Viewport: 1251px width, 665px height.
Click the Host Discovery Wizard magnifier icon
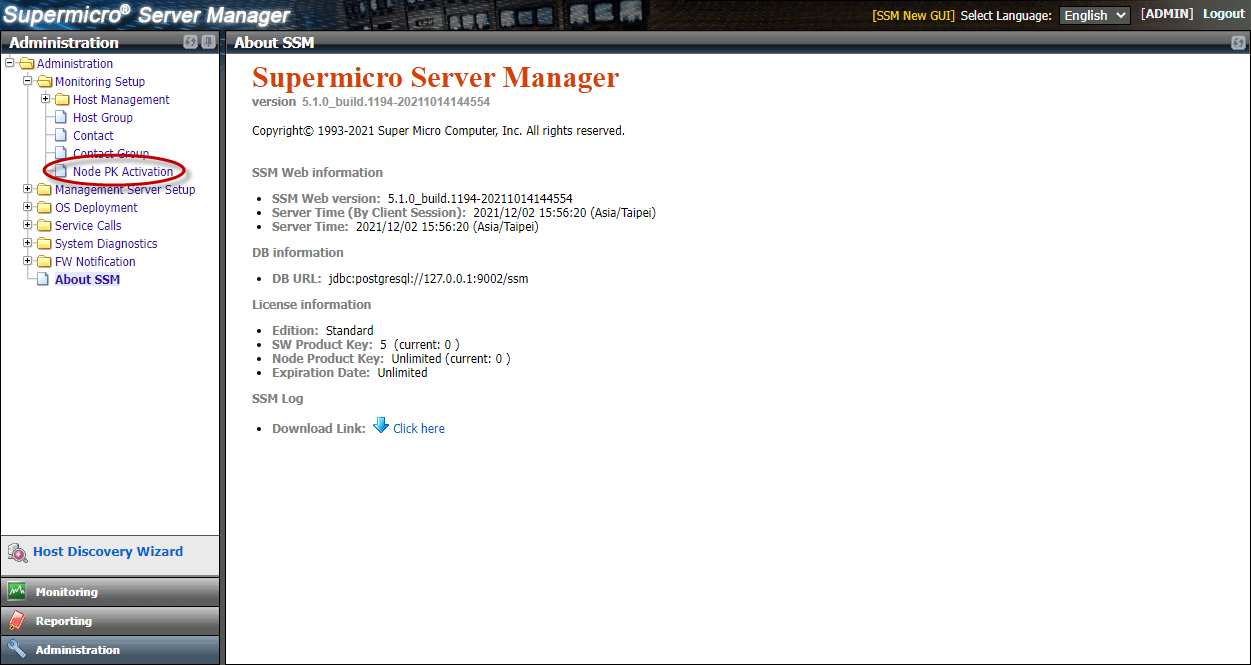click(17, 552)
